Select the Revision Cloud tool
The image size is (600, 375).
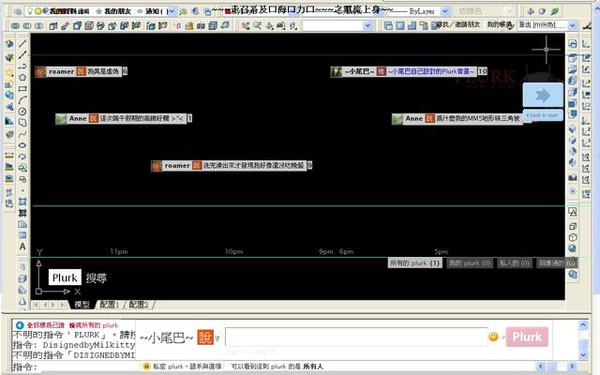[x=23, y=122]
